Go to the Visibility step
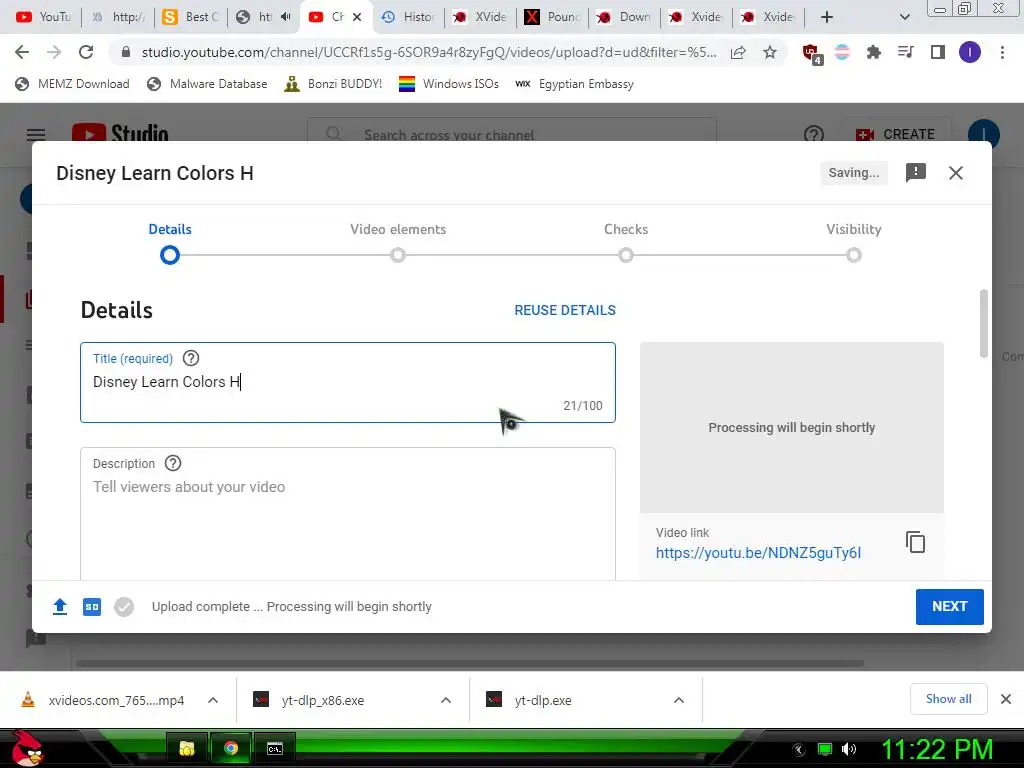Image resolution: width=1024 pixels, height=768 pixels. point(854,242)
